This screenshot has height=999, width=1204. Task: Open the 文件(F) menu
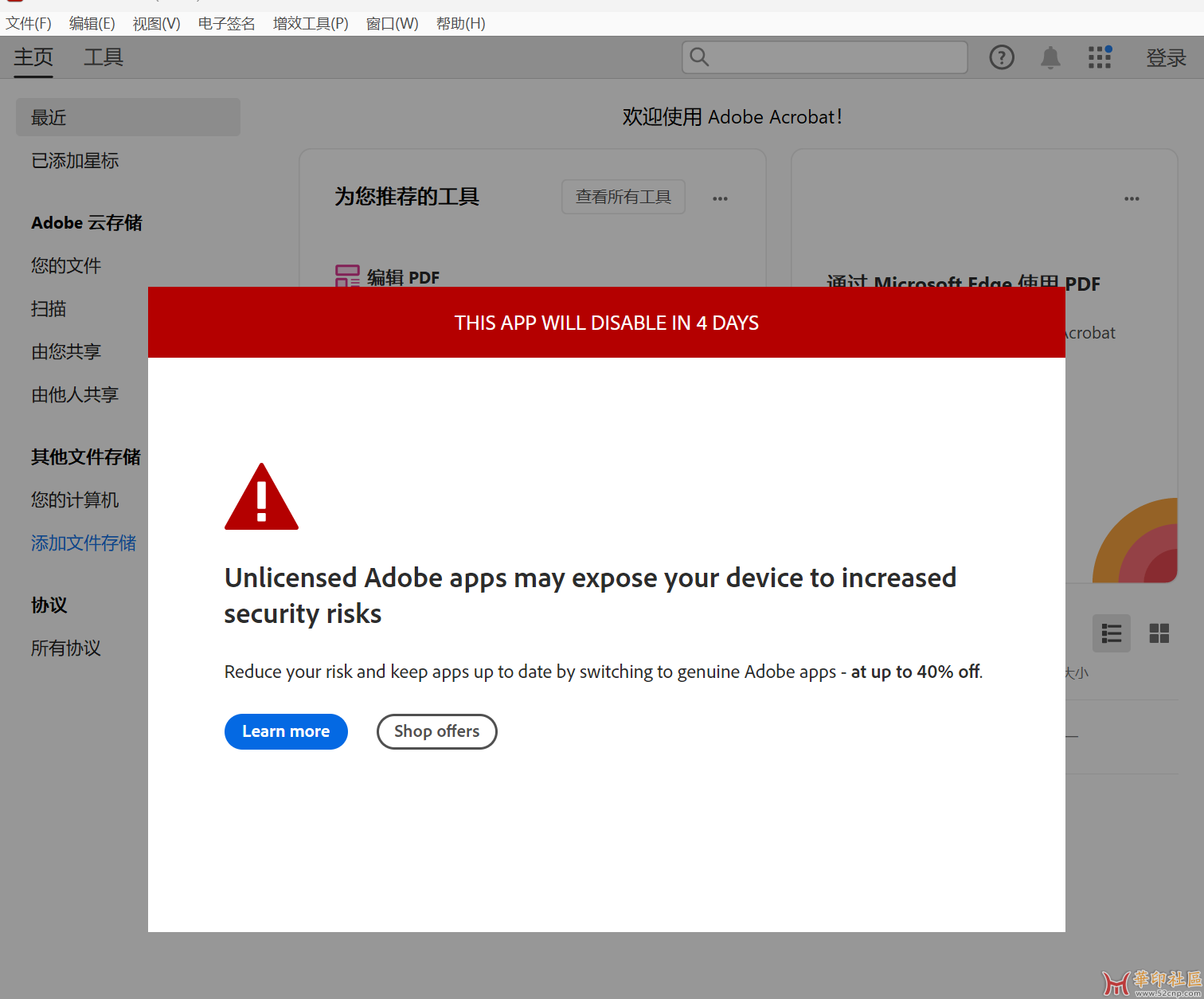click(29, 24)
